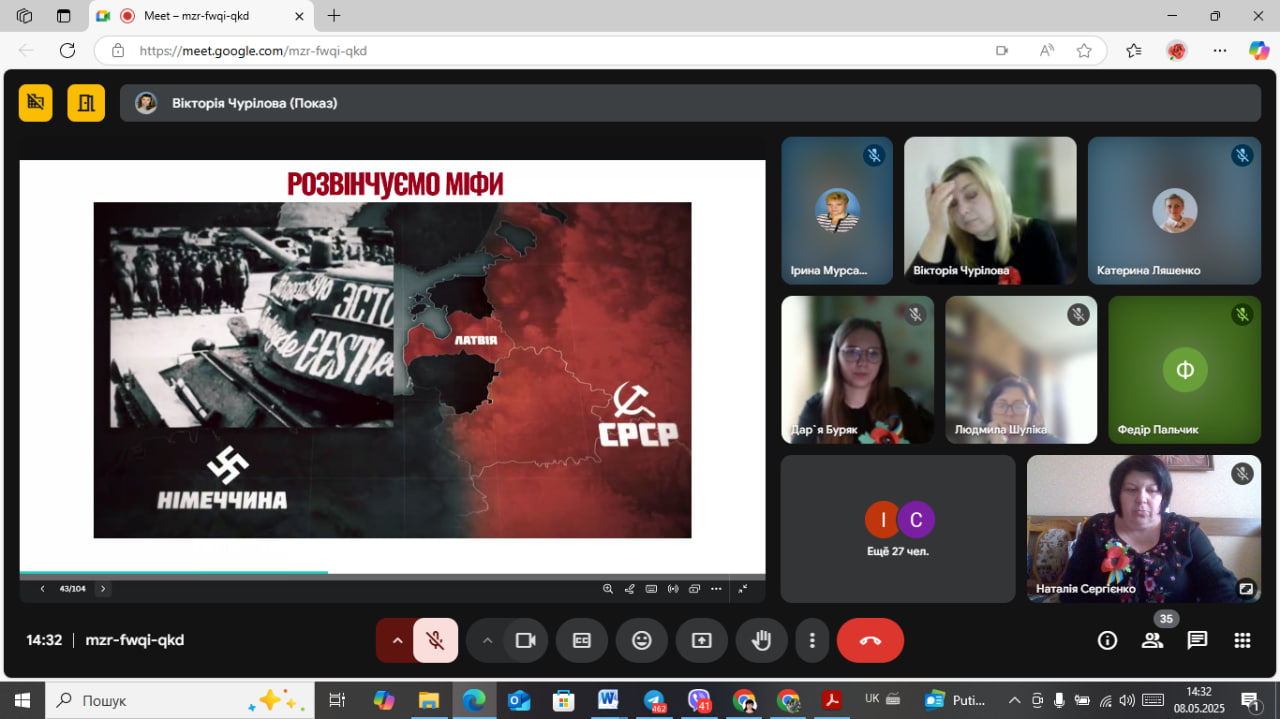This screenshot has height=719, width=1280.
Task: Open meeting details info icon
Action: pyautogui.click(x=1107, y=641)
